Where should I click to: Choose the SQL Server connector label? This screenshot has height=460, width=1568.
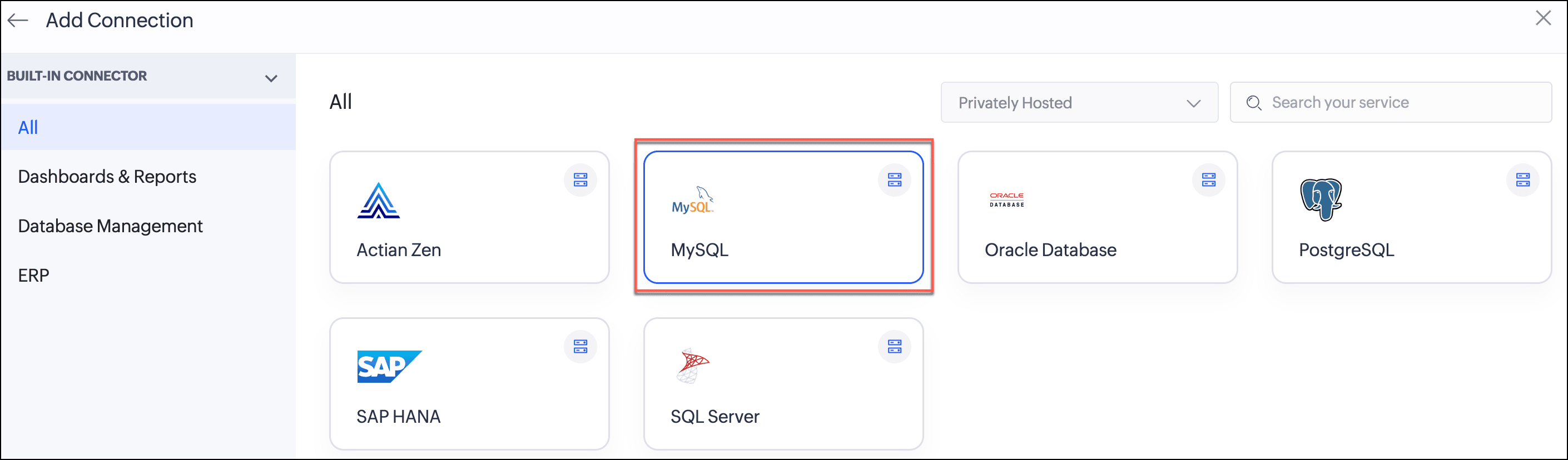pyautogui.click(x=714, y=416)
